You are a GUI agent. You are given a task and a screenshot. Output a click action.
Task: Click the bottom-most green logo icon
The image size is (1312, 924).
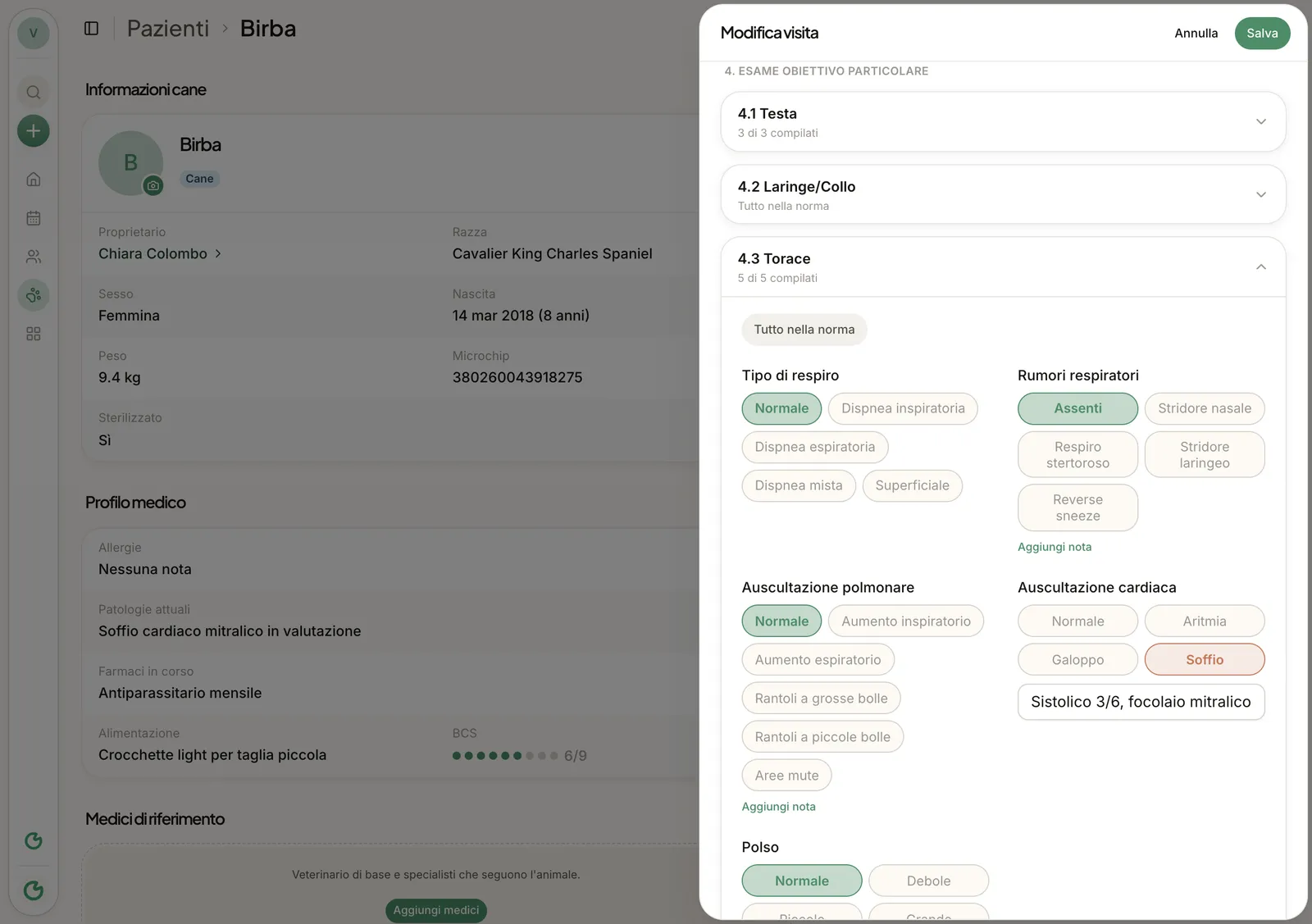point(33,890)
